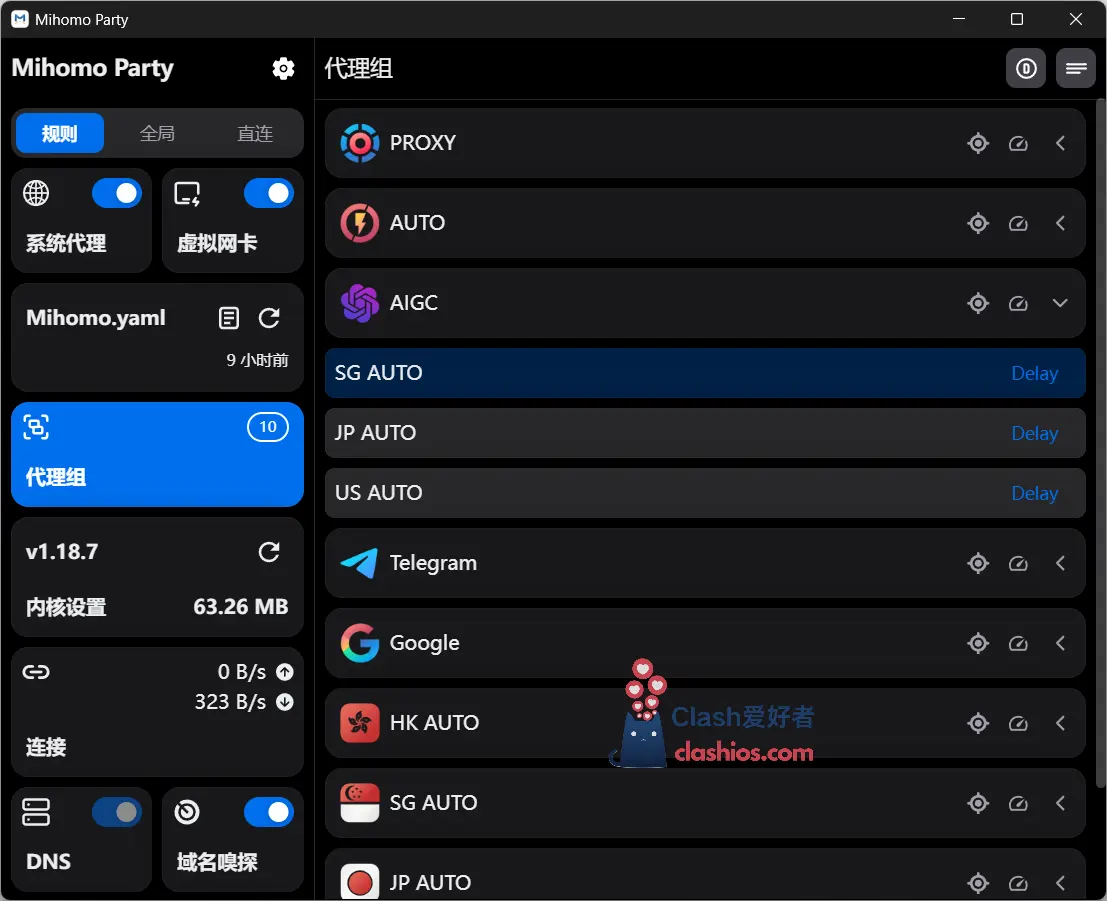Expand the Google proxy group
The height and width of the screenshot is (901, 1107).
(1060, 643)
